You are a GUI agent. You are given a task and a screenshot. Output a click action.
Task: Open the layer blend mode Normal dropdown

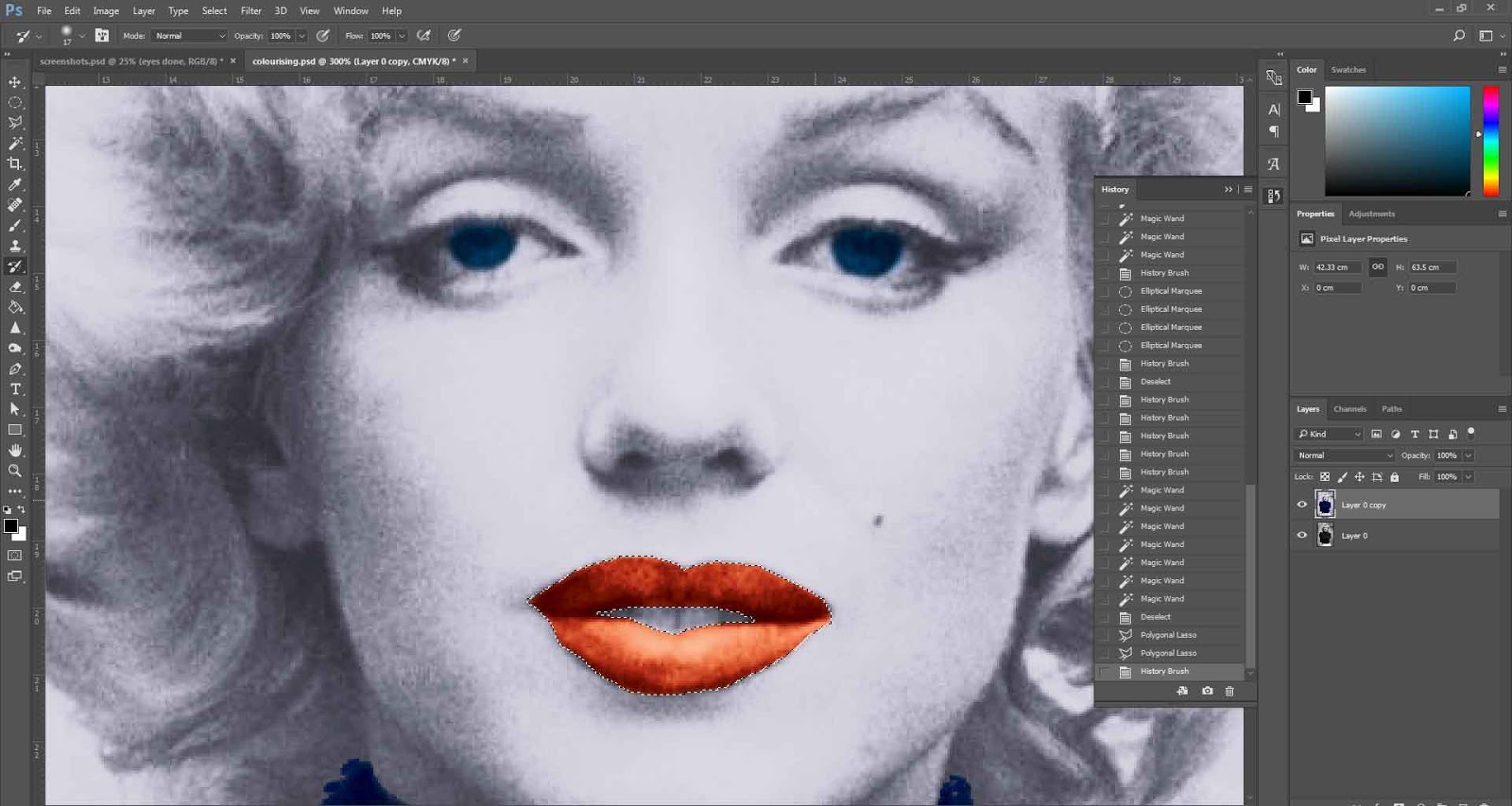(x=1345, y=455)
